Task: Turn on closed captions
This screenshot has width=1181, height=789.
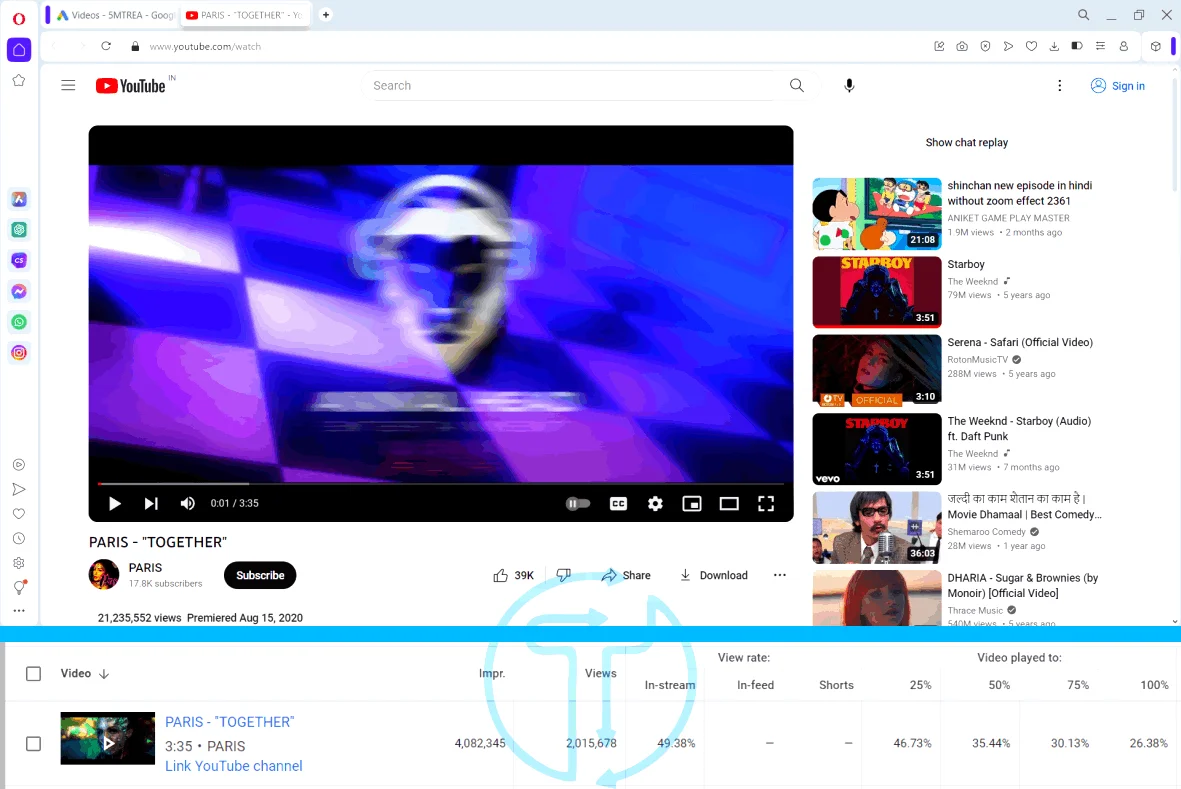Action: click(x=618, y=504)
